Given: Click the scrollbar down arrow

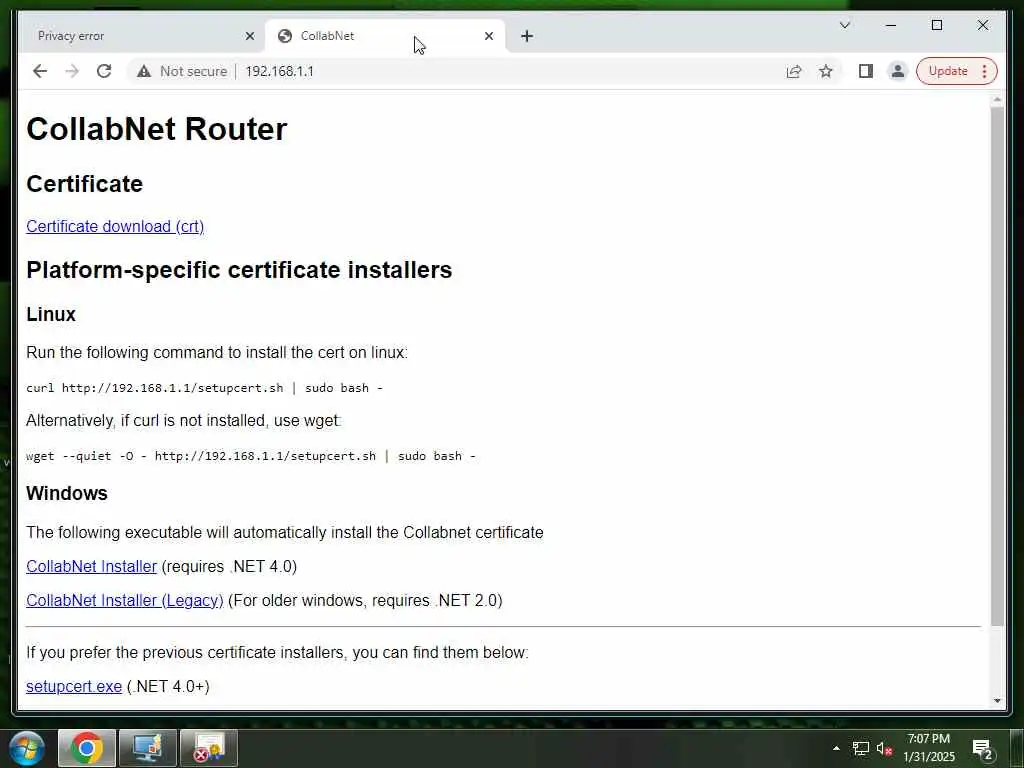Looking at the screenshot, I should (997, 700).
